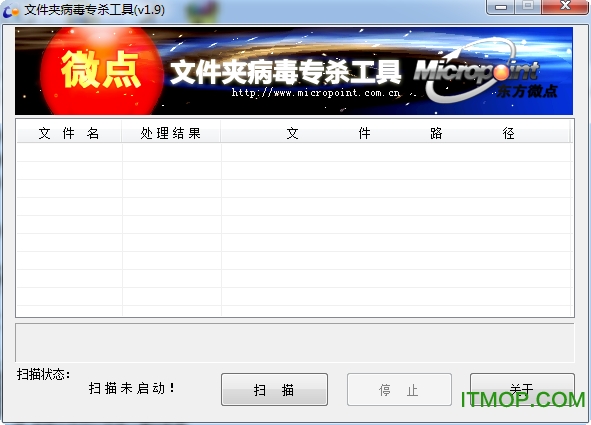Click the red 微点 logo ball
This screenshot has height=425, width=591.
click(101, 72)
